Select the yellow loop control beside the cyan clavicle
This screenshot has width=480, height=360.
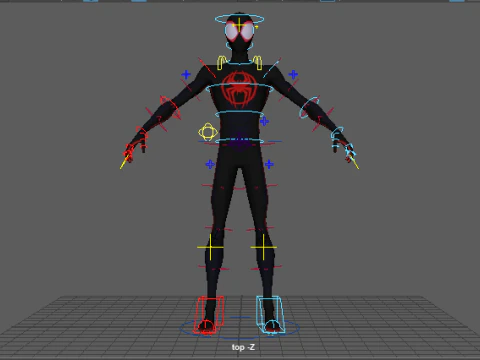tap(257, 62)
